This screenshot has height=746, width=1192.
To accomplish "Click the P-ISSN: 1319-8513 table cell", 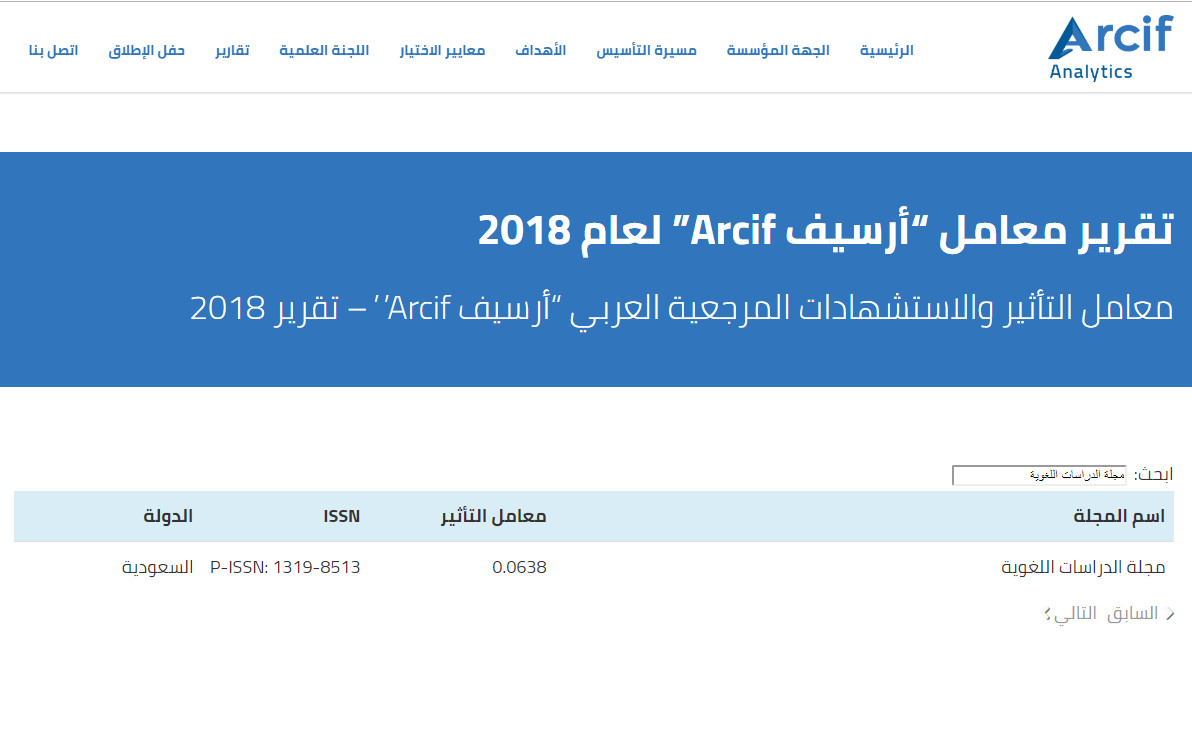I will point(285,566).
